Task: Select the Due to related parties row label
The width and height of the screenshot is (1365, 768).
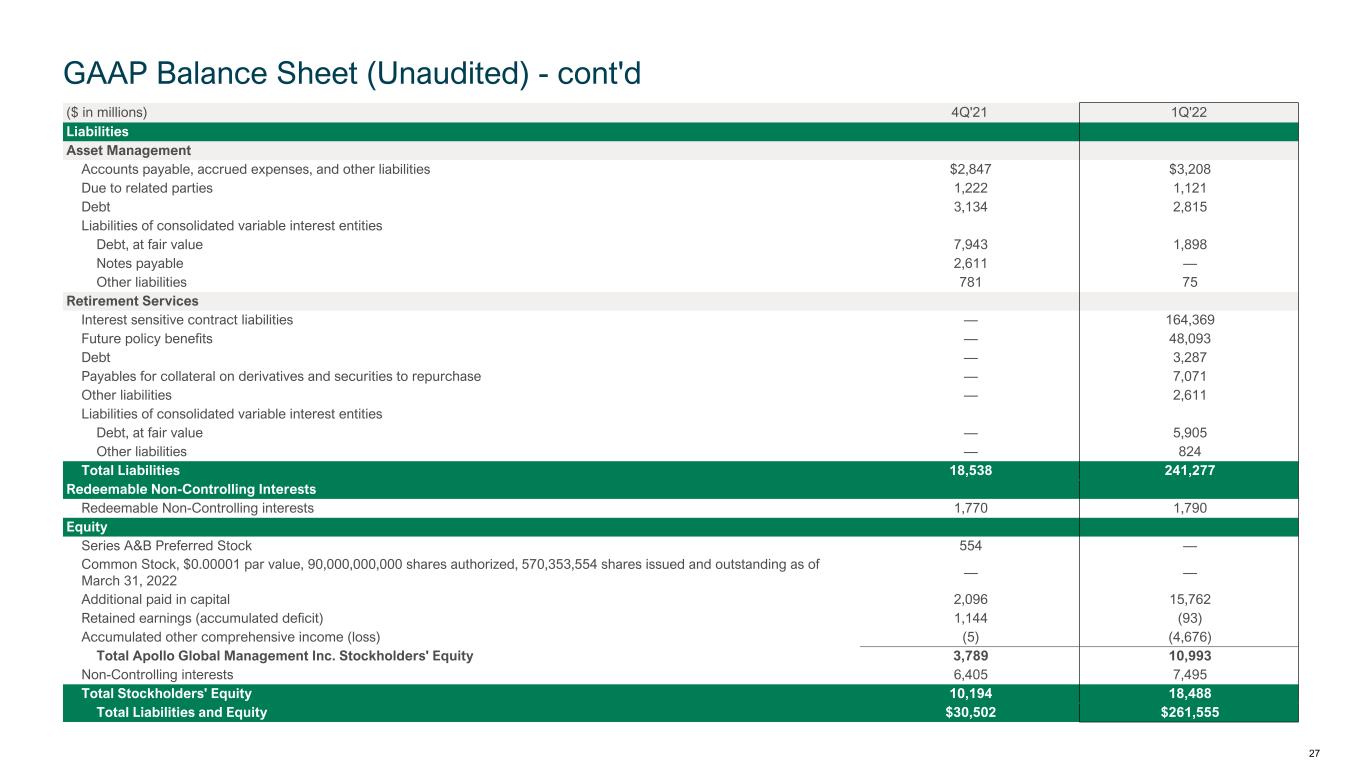Action: click(x=147, y=188)
